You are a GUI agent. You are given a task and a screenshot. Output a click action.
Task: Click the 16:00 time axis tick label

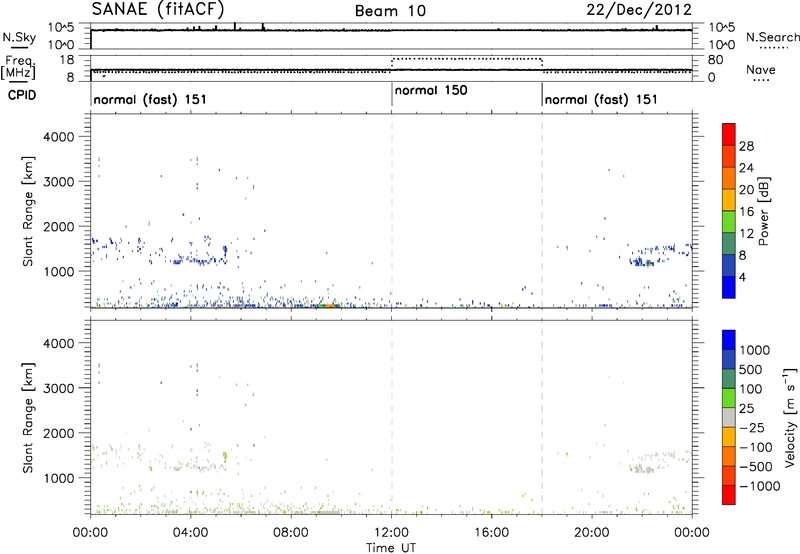click(491, 533)
